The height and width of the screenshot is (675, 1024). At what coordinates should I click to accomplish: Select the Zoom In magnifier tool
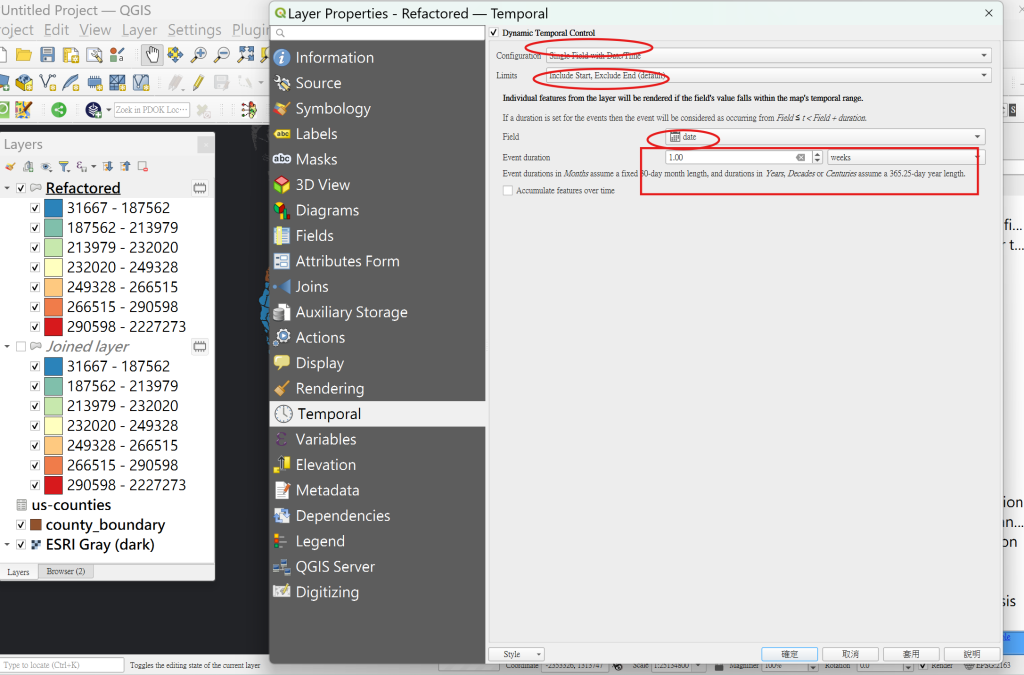pos(199,55)
